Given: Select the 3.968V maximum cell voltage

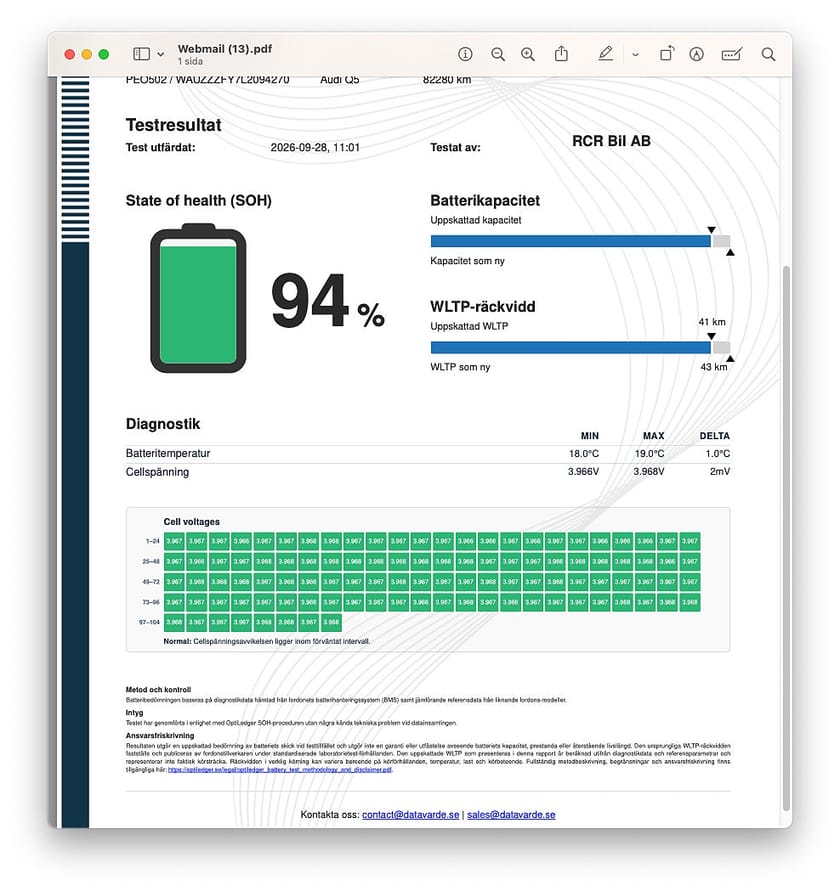Looking at the screenshot, I should tap(648, 472).
